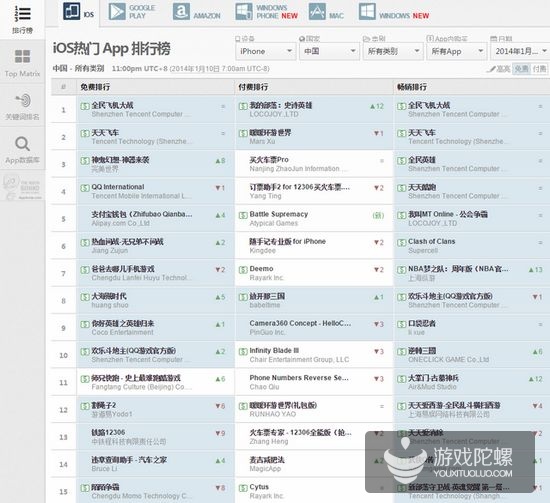Click IAP icon beside 大海贼时代
The image size is (550, 503).
(x=85, y=297)
